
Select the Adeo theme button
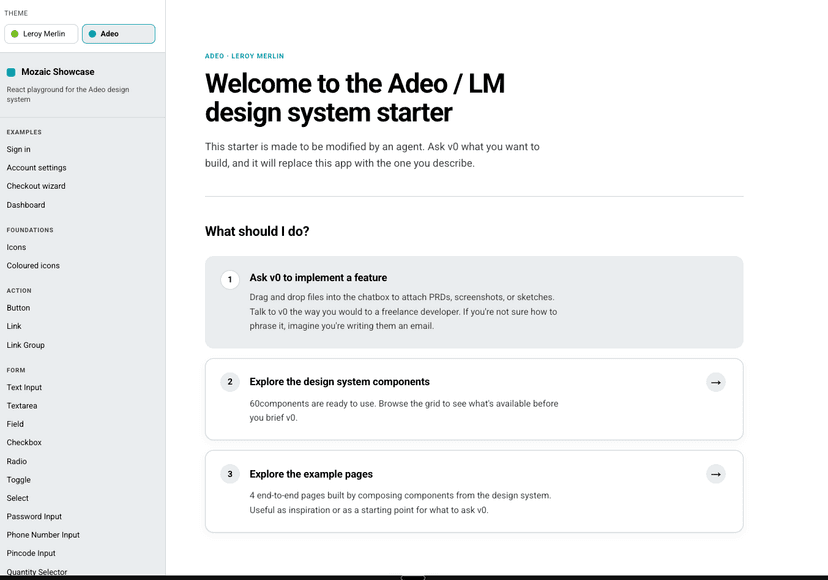[x=118, y=34]
